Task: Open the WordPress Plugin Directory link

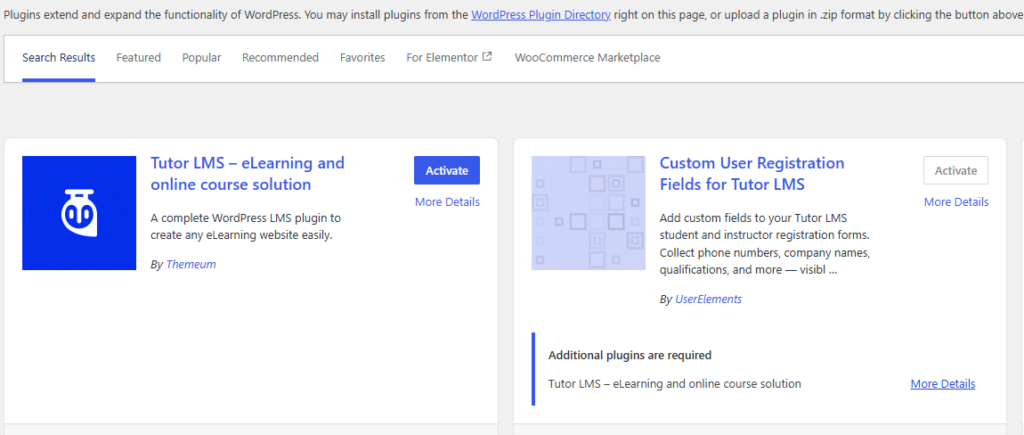Action: (541, 15)
